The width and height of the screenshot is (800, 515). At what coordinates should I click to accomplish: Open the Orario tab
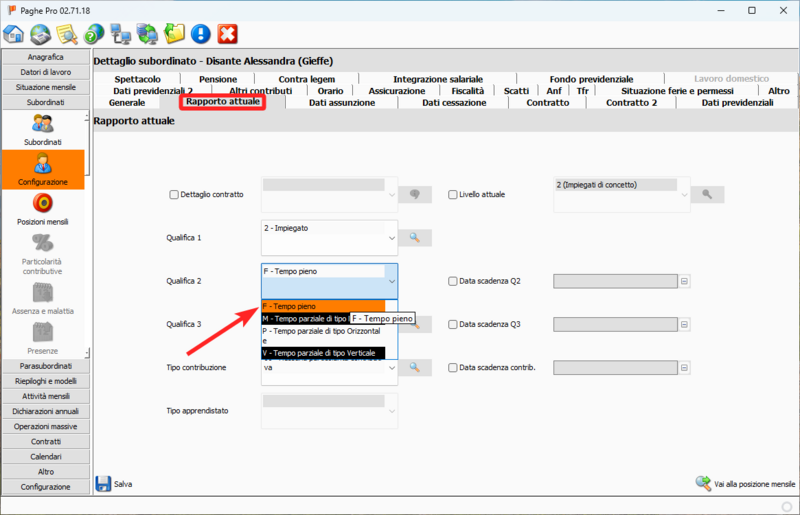329,90
